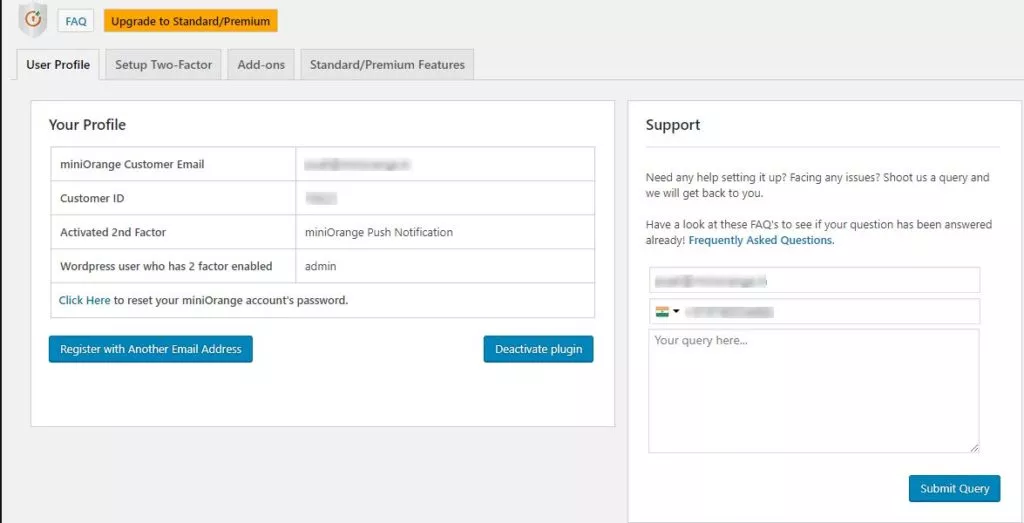Click the support phone number field
The width and height of the screenshot is (1024, 523).
click(x=814, y=311)
